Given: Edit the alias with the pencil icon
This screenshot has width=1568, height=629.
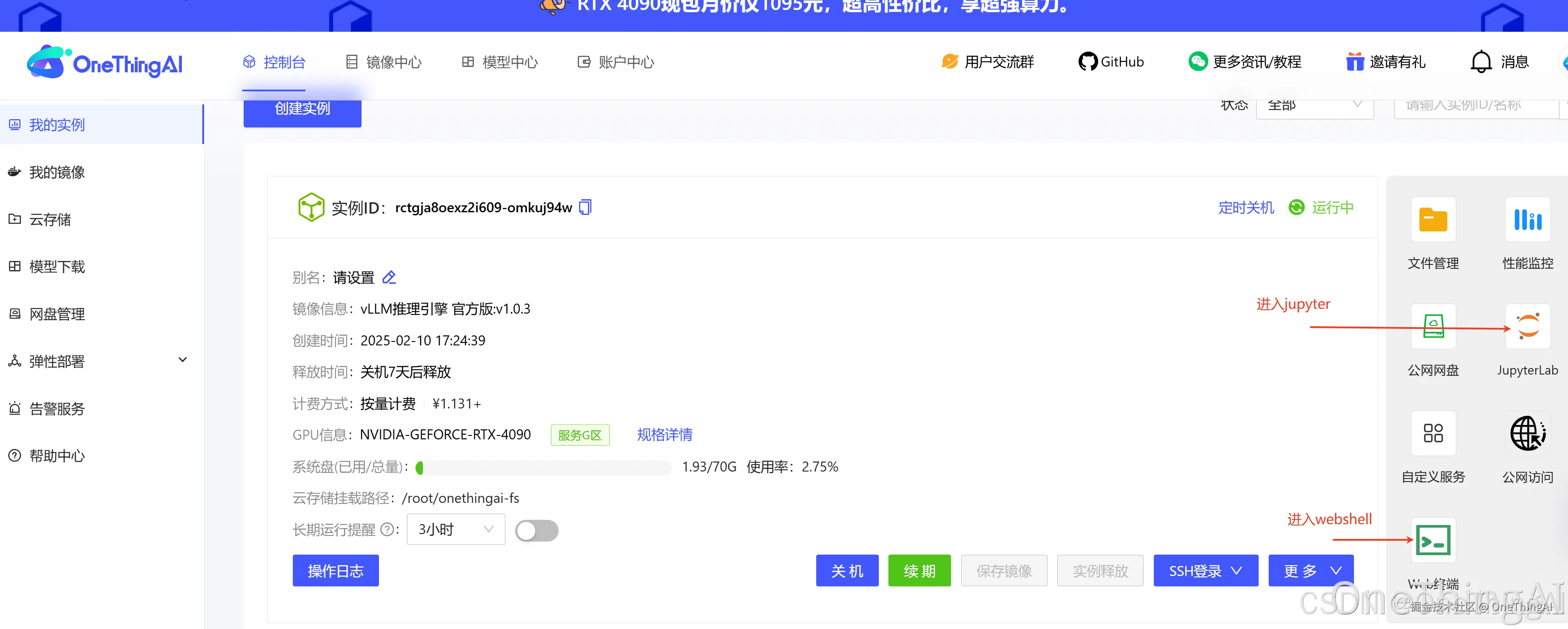Looking at the screenshot, I should point(389,278).
